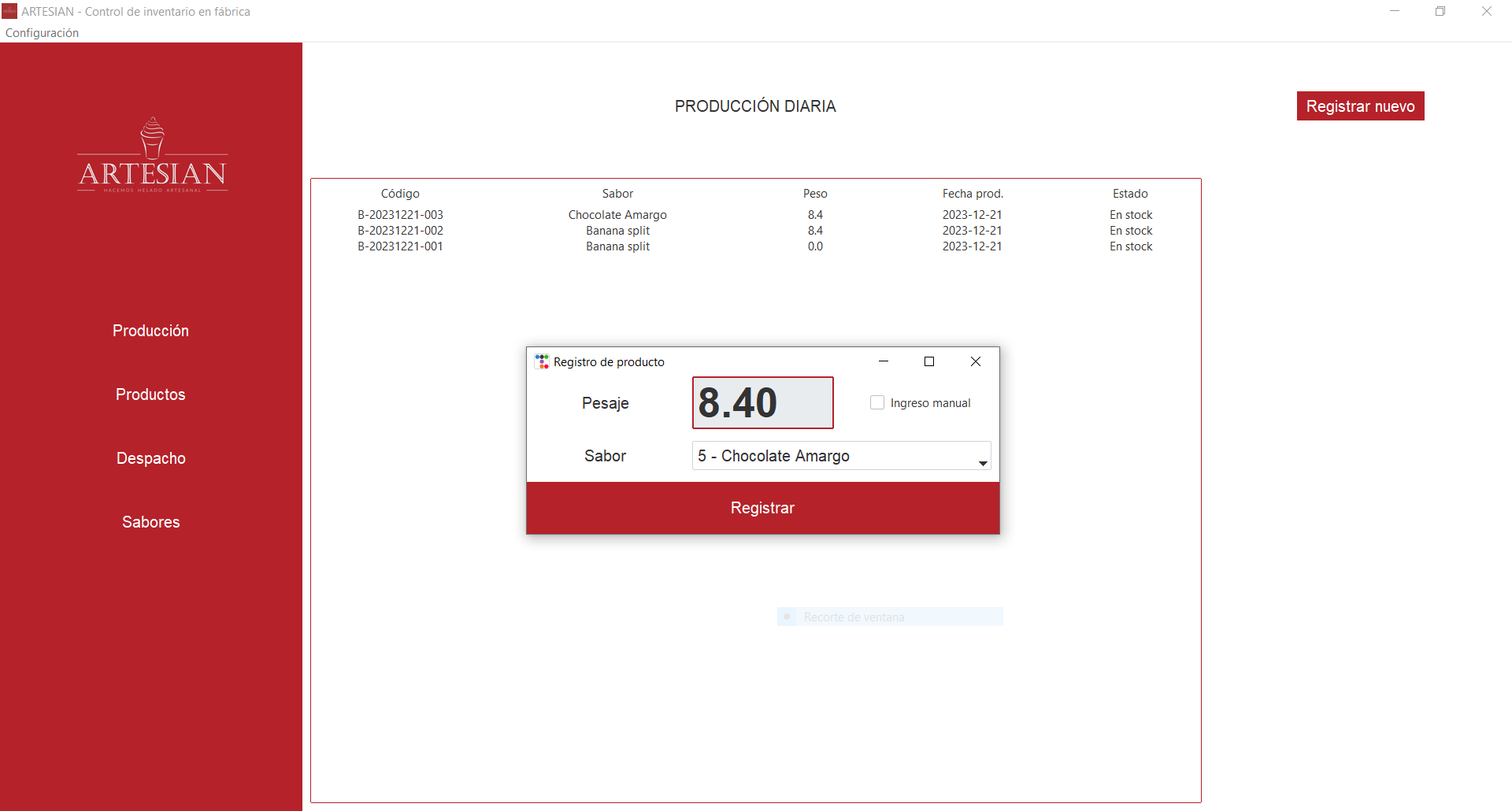Screen dimensions: 1512x811
Task: Go to the Producción section
Action: click(150, 331)
